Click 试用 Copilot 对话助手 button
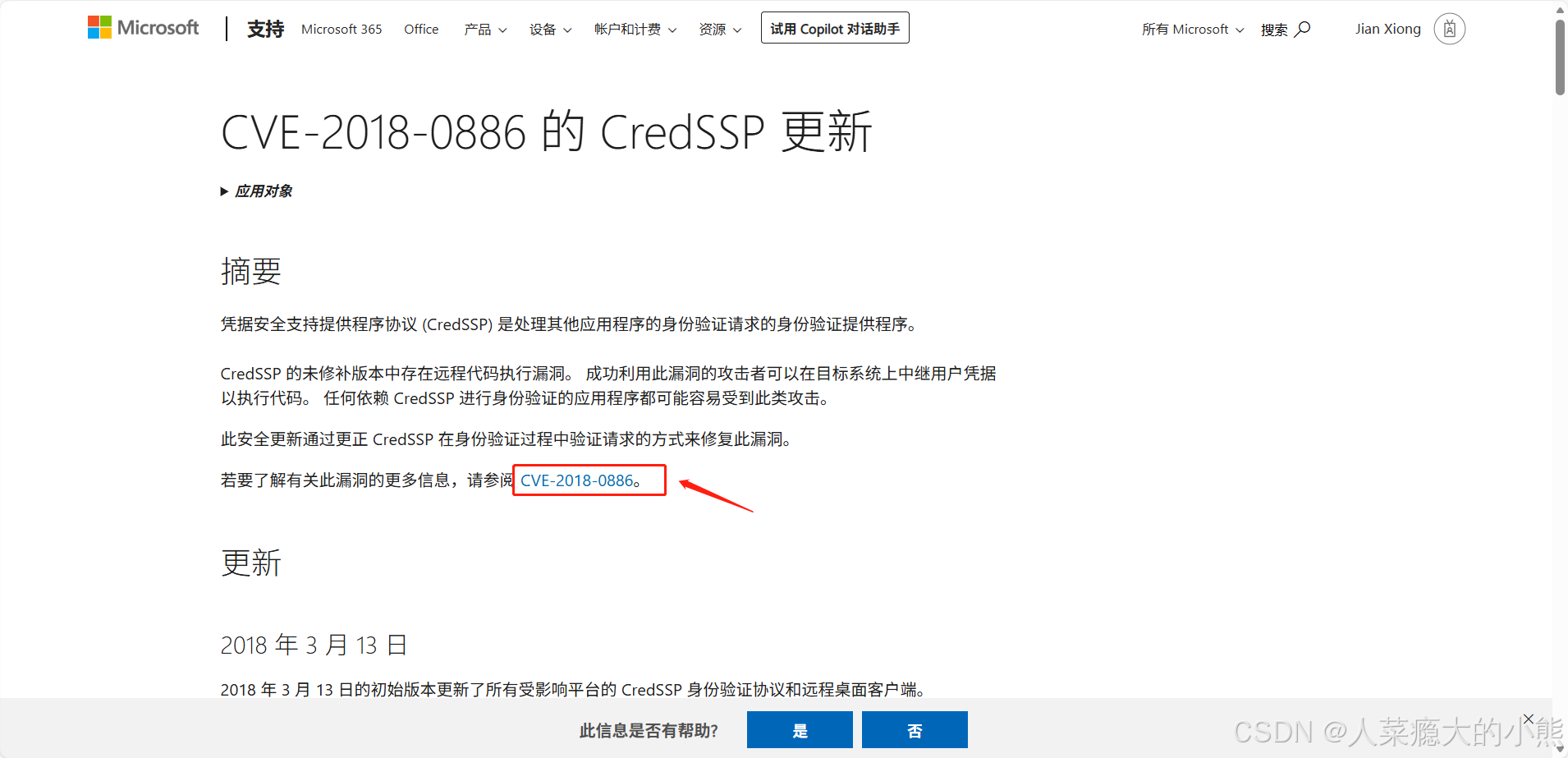 (x=835, y=28)
